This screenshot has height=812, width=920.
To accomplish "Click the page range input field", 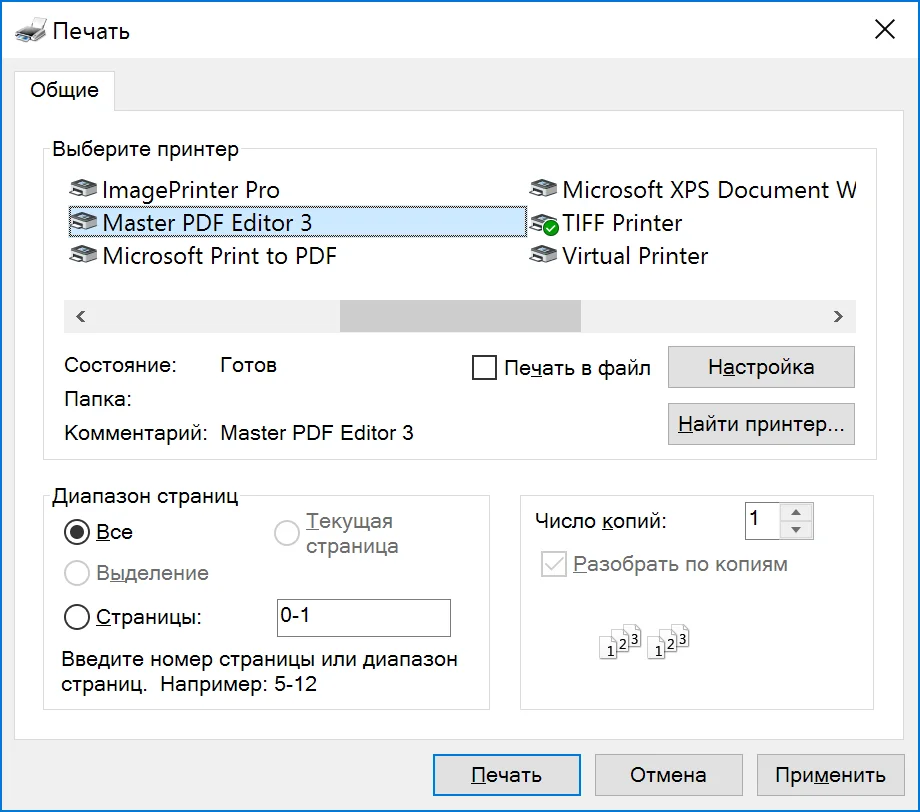I will tap(363, 617).
